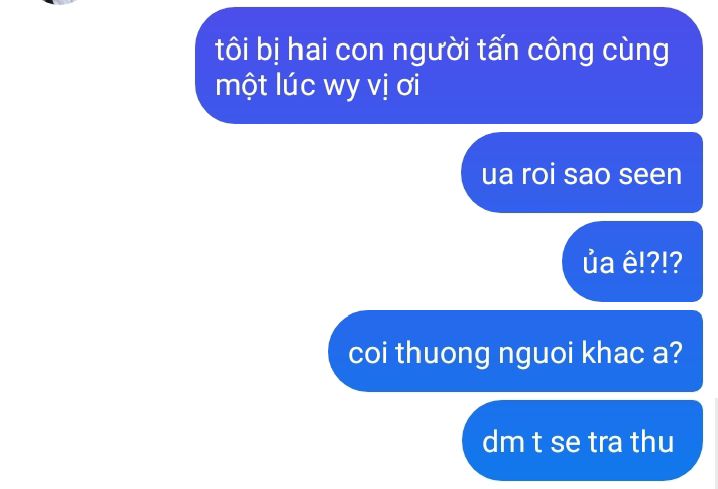
Task: Tap the 'ua roi sao seen' message bubble
Action: pyautogui.click(x=582, y=173)
